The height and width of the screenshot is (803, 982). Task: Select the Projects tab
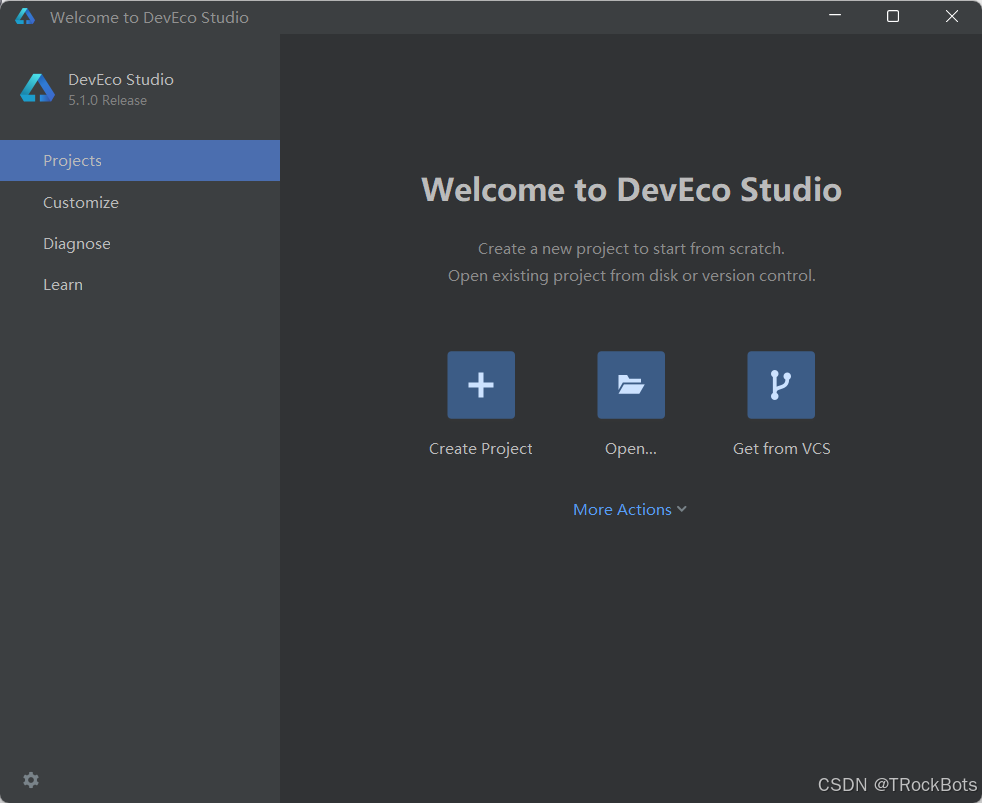[x=140, y=160]
